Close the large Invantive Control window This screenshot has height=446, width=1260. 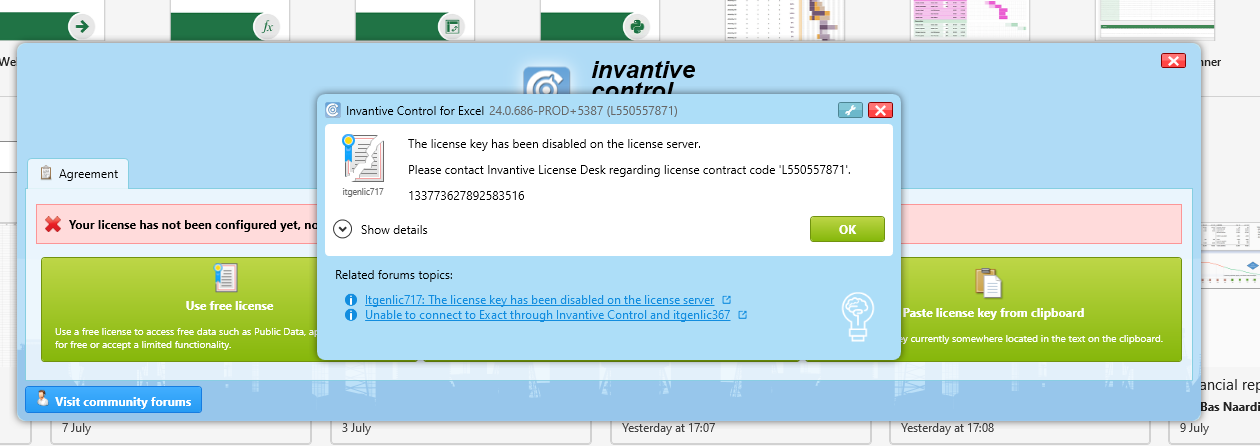click(x=1173, y=61)
